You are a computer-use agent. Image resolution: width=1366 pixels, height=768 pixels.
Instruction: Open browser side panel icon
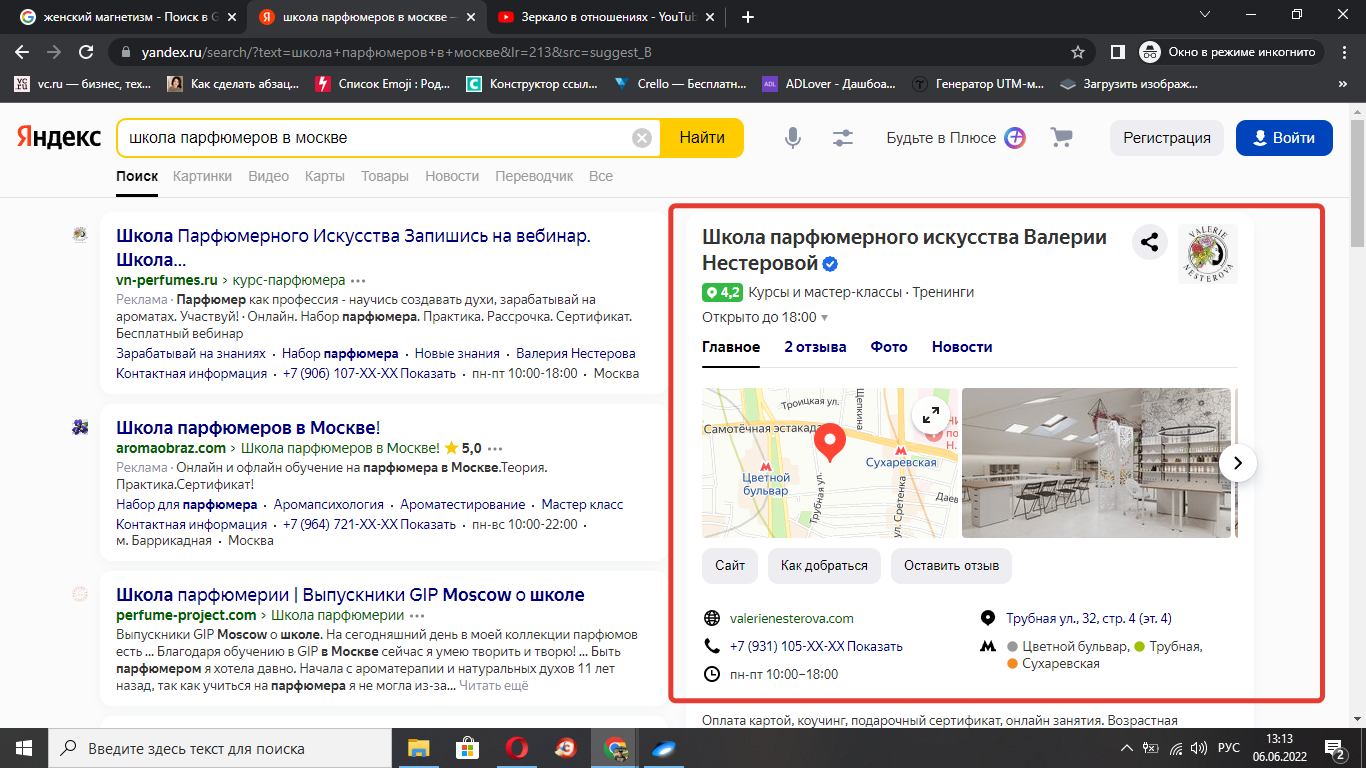[1118, 52]
